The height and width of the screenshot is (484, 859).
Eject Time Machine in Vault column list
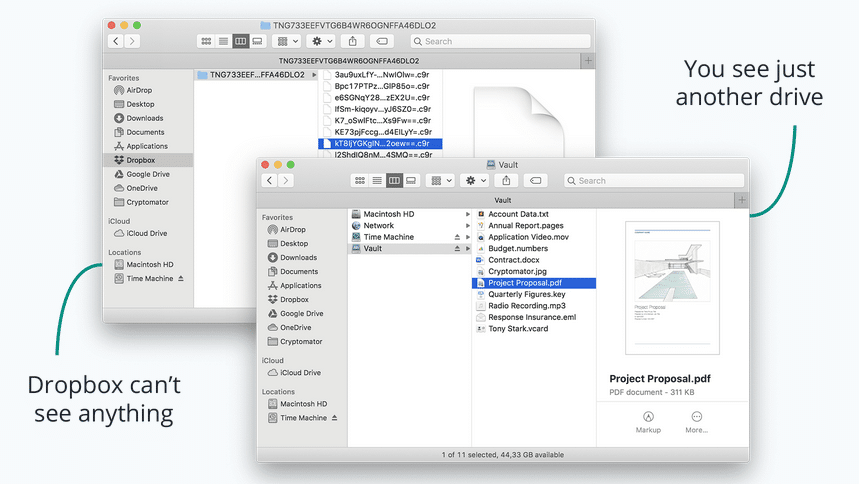pos(457,237)
